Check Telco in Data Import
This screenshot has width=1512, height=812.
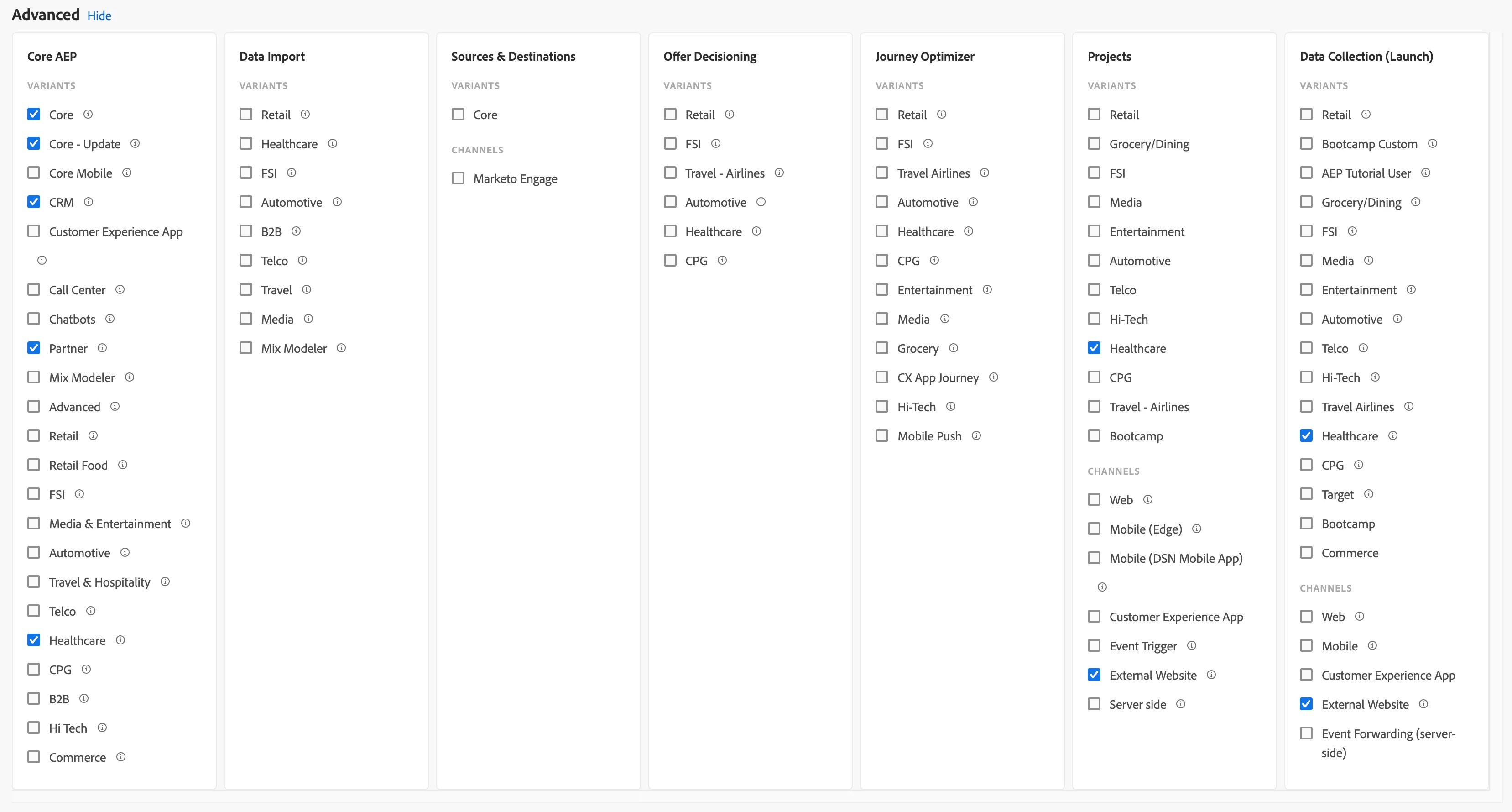pyautogui.click(x=246, y=260)
